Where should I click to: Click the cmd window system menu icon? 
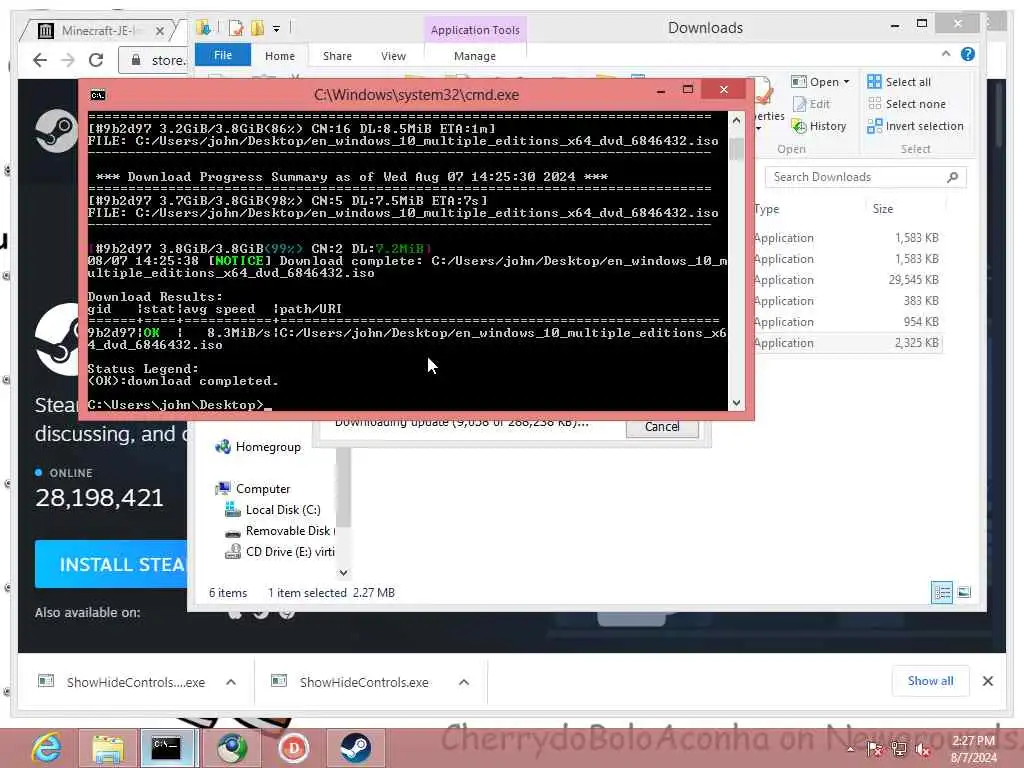pos(98,95)
